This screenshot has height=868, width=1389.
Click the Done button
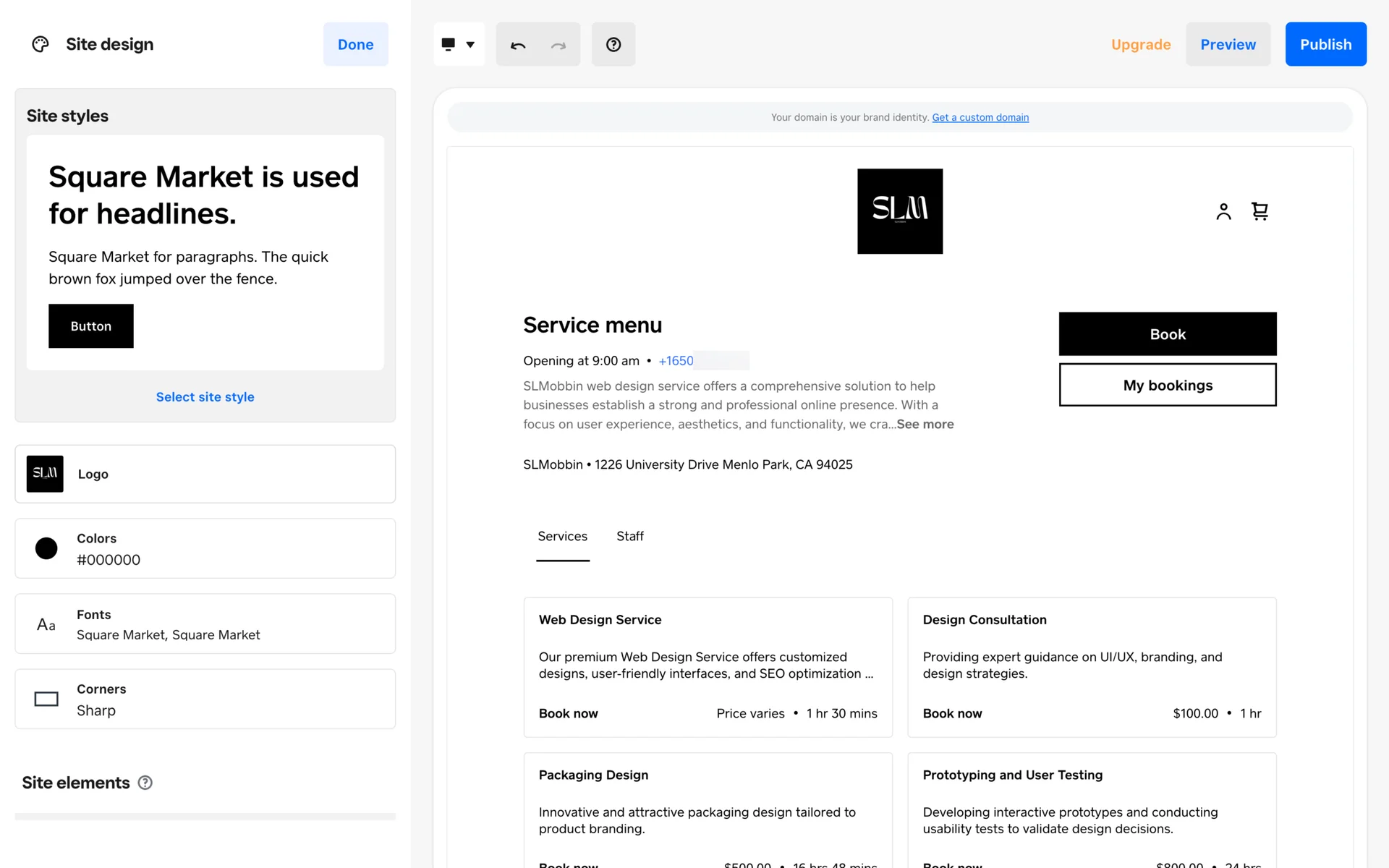pos(355,44)
